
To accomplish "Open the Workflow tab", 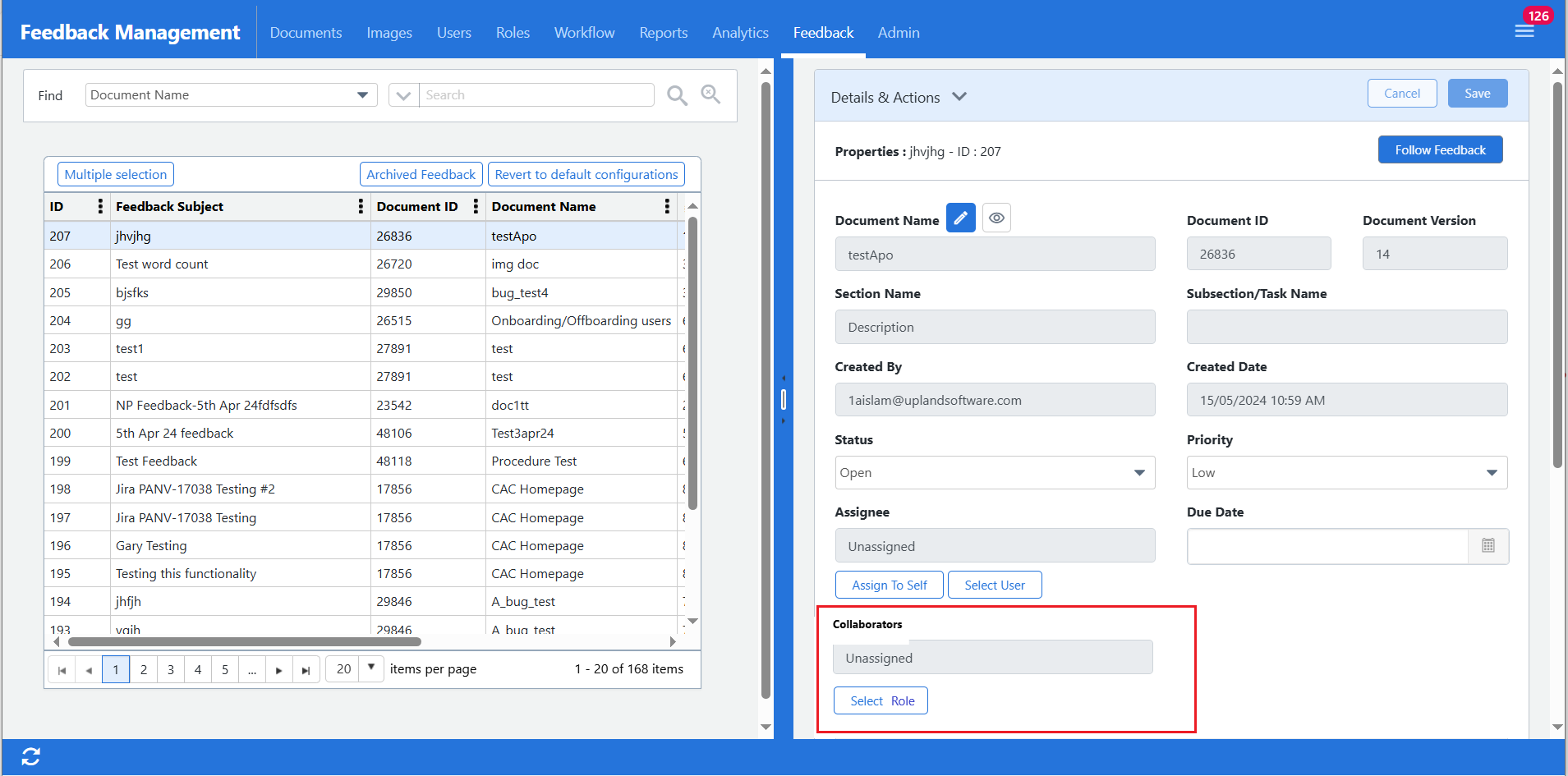I will click(x=584, y=33).
